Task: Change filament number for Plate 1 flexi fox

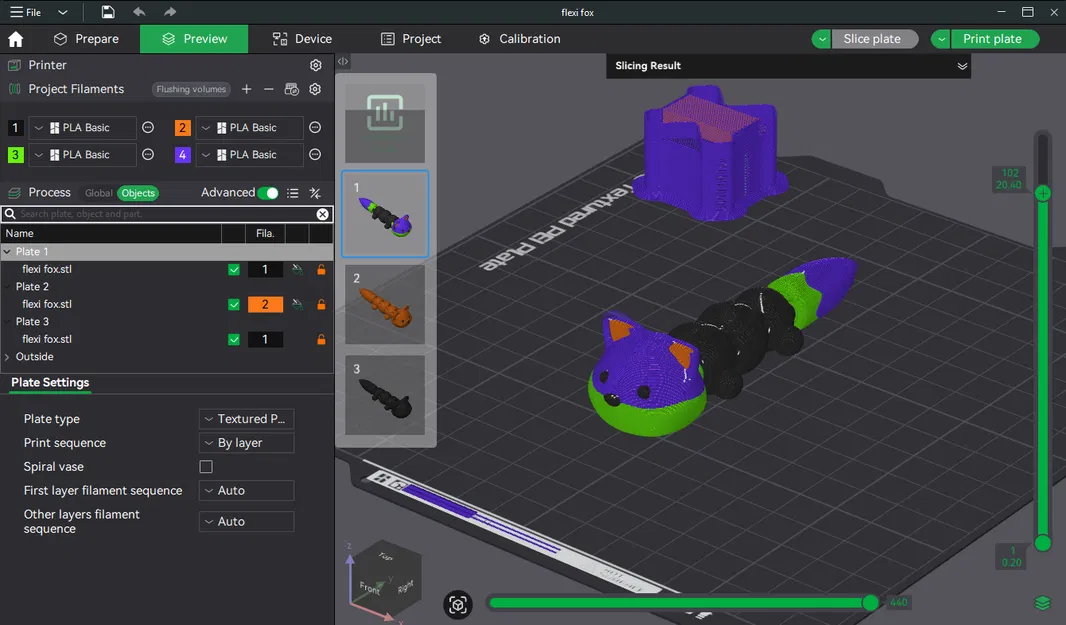Action: [265, 269]
